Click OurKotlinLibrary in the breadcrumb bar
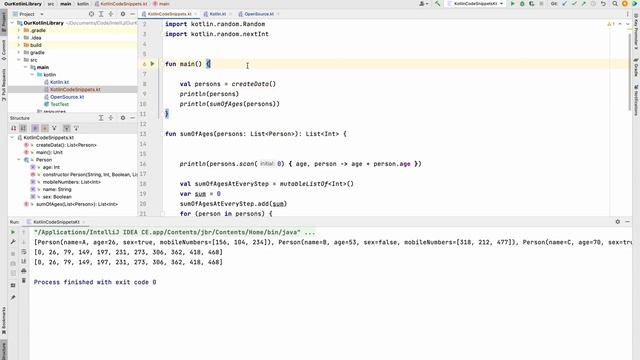The image size is (640, 360). [x=23, y=4]
